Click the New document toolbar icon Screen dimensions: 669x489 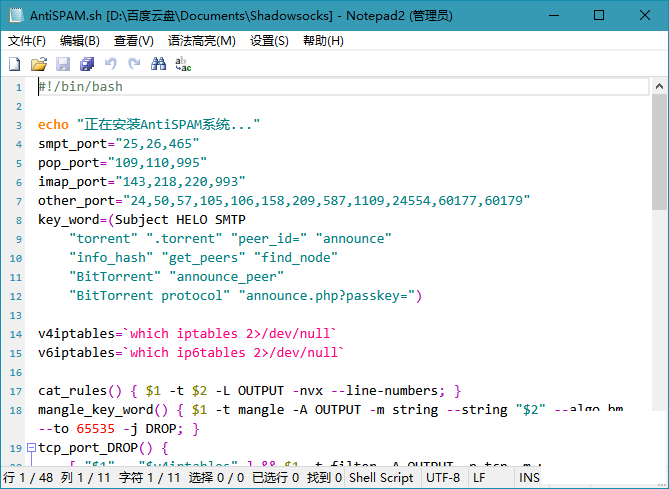(x=15, y=64)
